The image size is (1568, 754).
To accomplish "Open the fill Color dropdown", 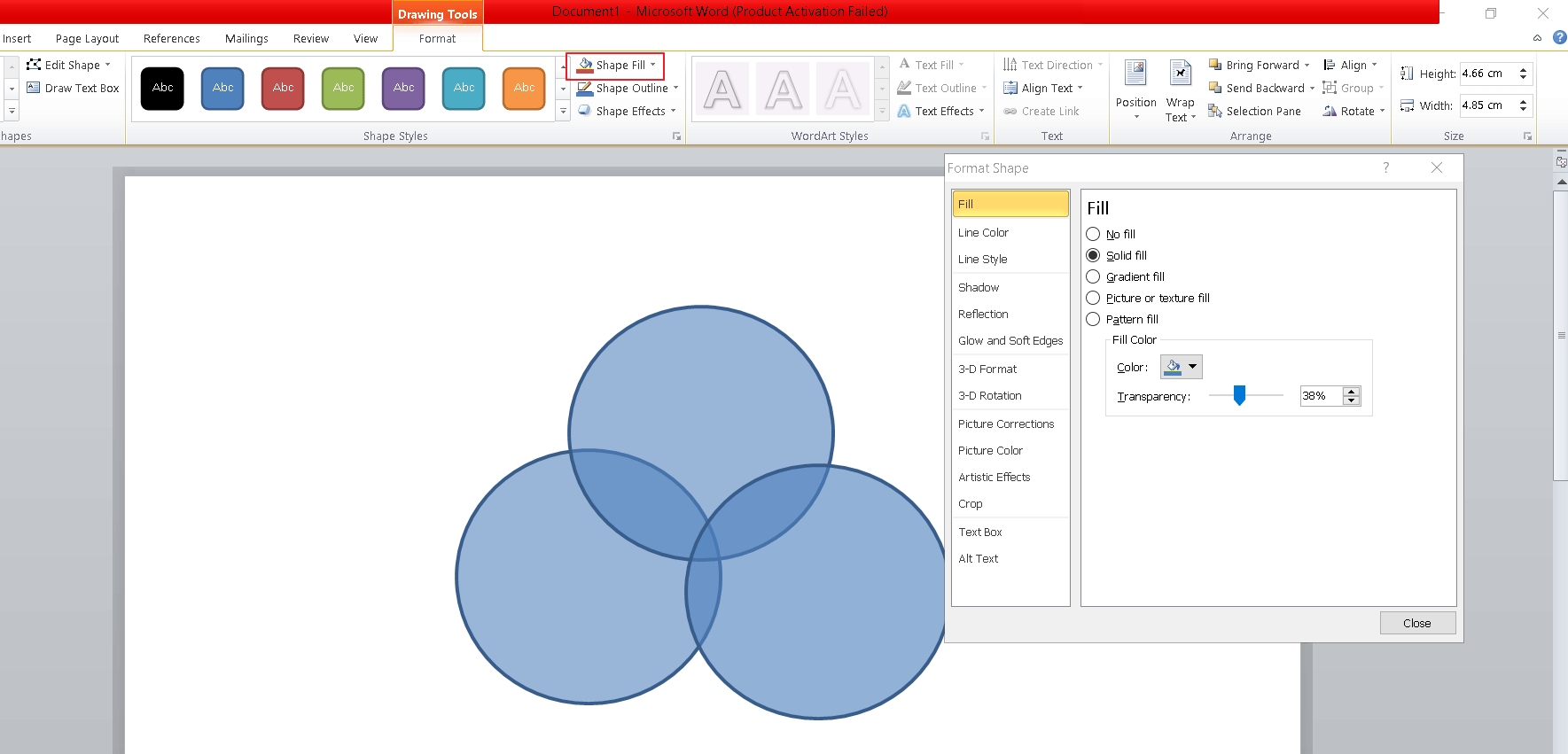I will pyautogui.click(x=1192, y=367).
